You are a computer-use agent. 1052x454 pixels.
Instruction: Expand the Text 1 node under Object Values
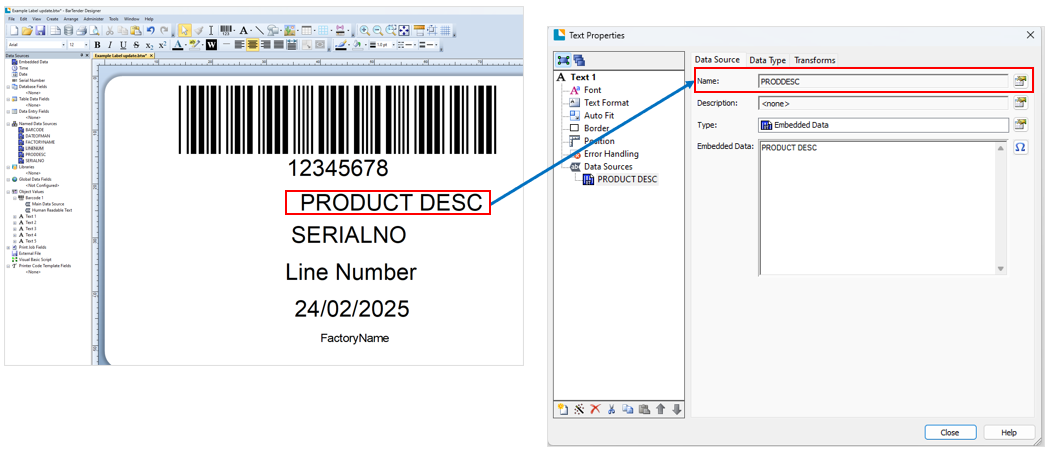point(14,216)
